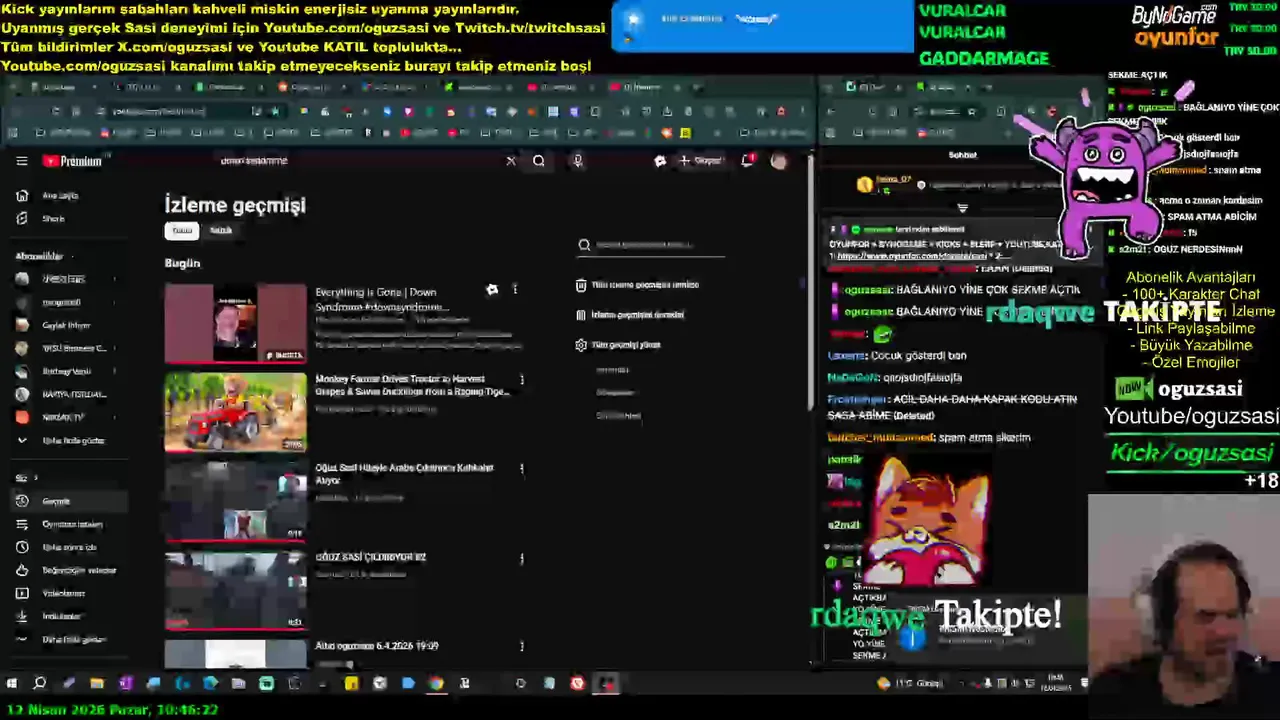Open options menu for Monkey Farmer video
The width and height of the screenshot is (1280, 720).
pos(521,380)
